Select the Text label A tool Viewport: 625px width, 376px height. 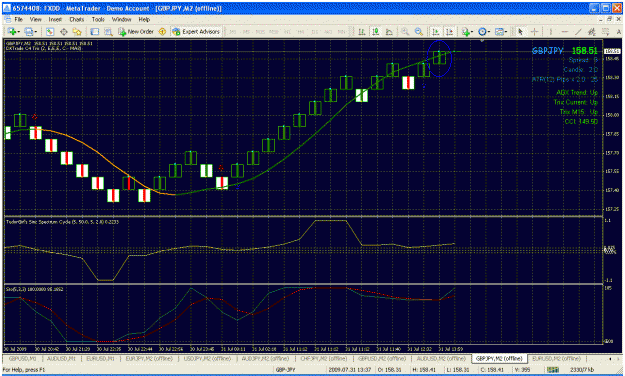pyautogui.click(x=619, y=31)
